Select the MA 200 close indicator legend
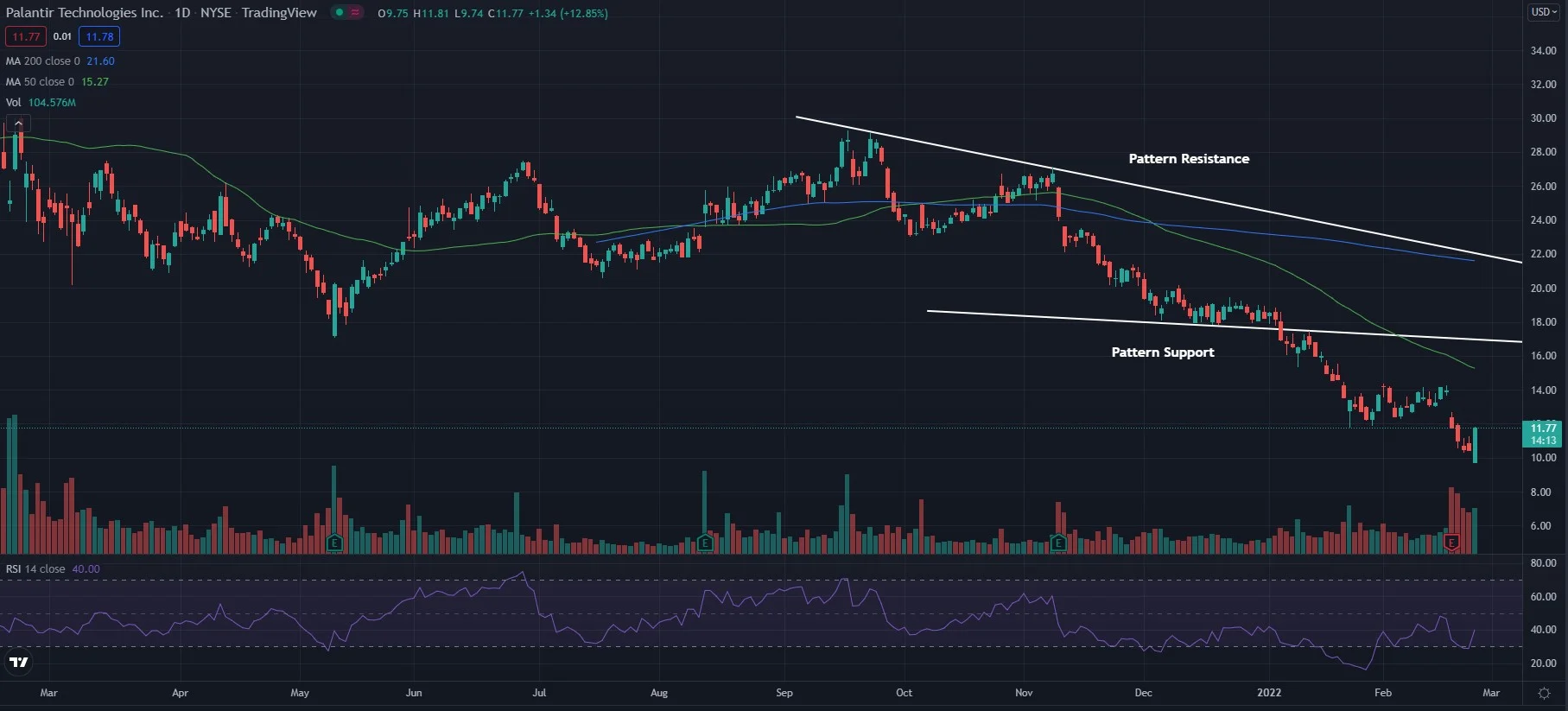Image resolution: width=1568 pixels, height=711 pixels. tap(60, 61)
